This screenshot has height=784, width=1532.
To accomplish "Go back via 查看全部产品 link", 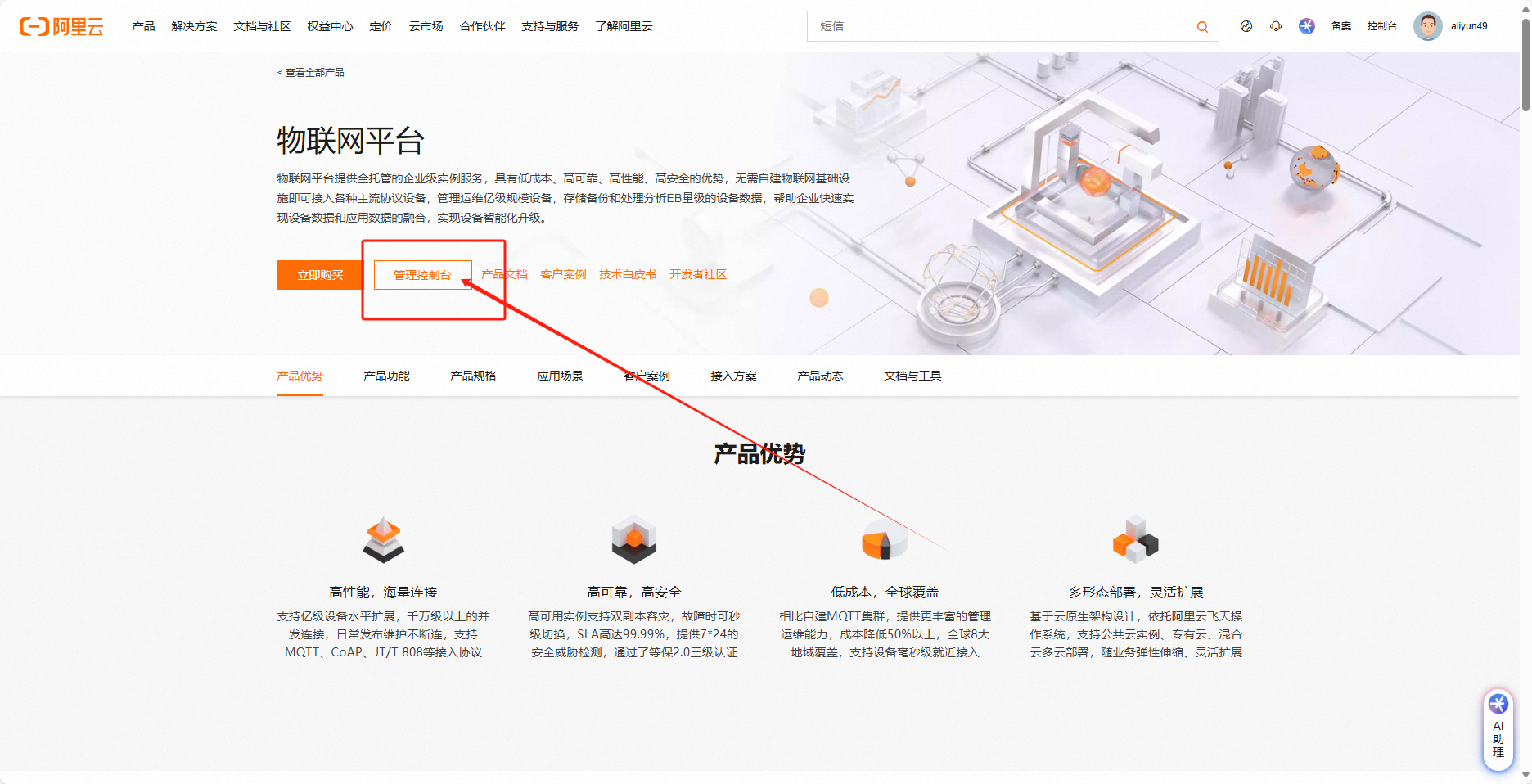I will (311, 73).
